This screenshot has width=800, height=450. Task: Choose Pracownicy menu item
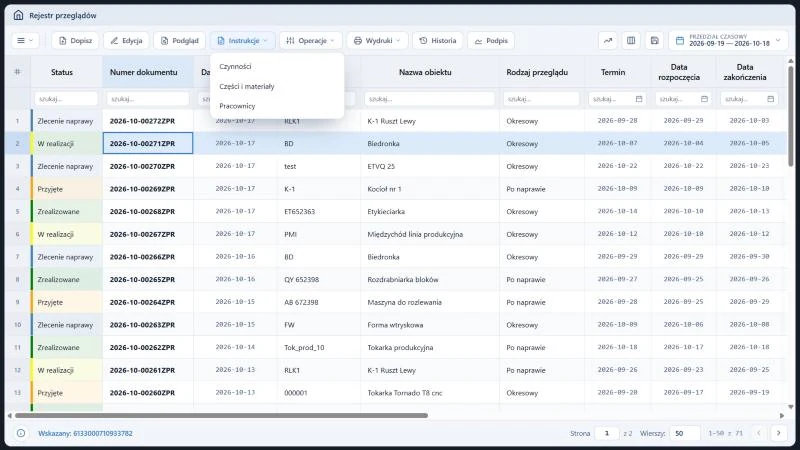click(277, 106)
